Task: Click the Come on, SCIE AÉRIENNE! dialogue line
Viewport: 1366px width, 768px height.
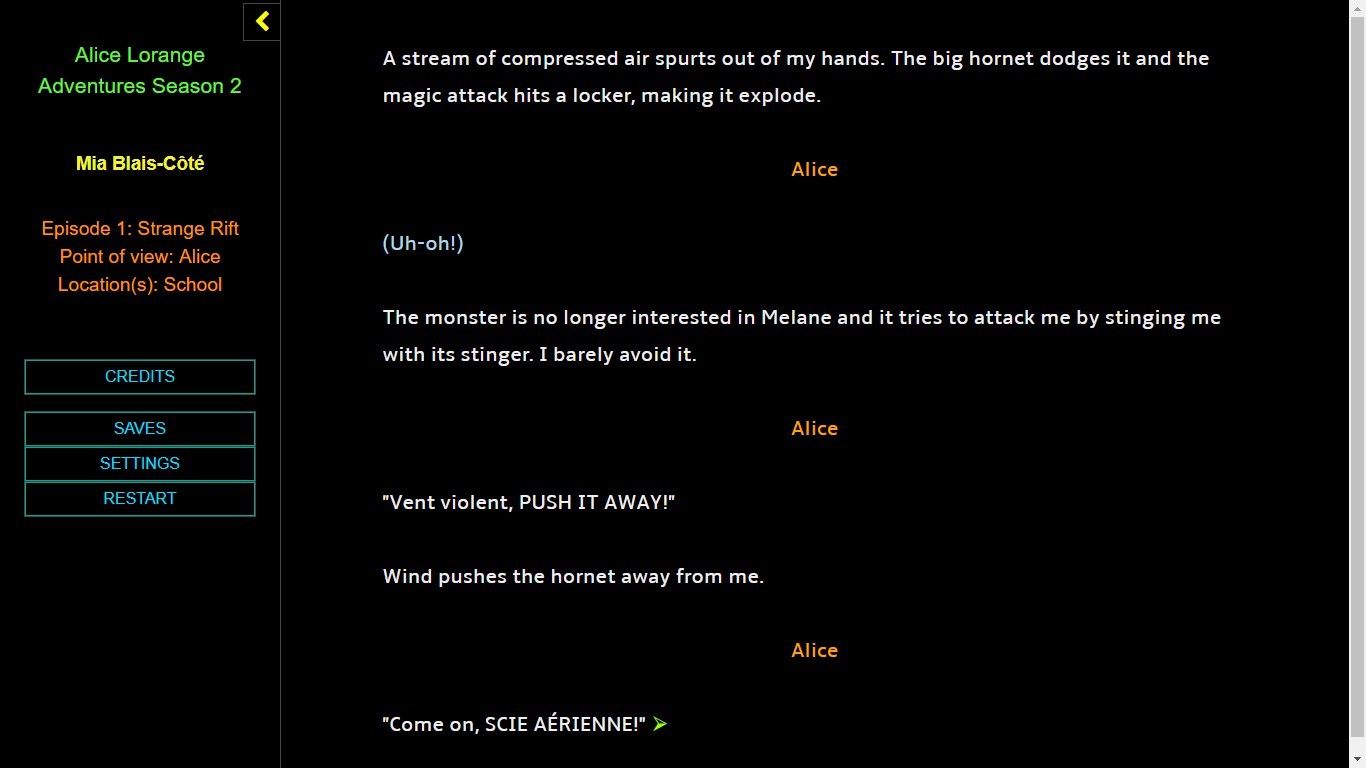Action: pyautogui.click(x=515, y=724)
